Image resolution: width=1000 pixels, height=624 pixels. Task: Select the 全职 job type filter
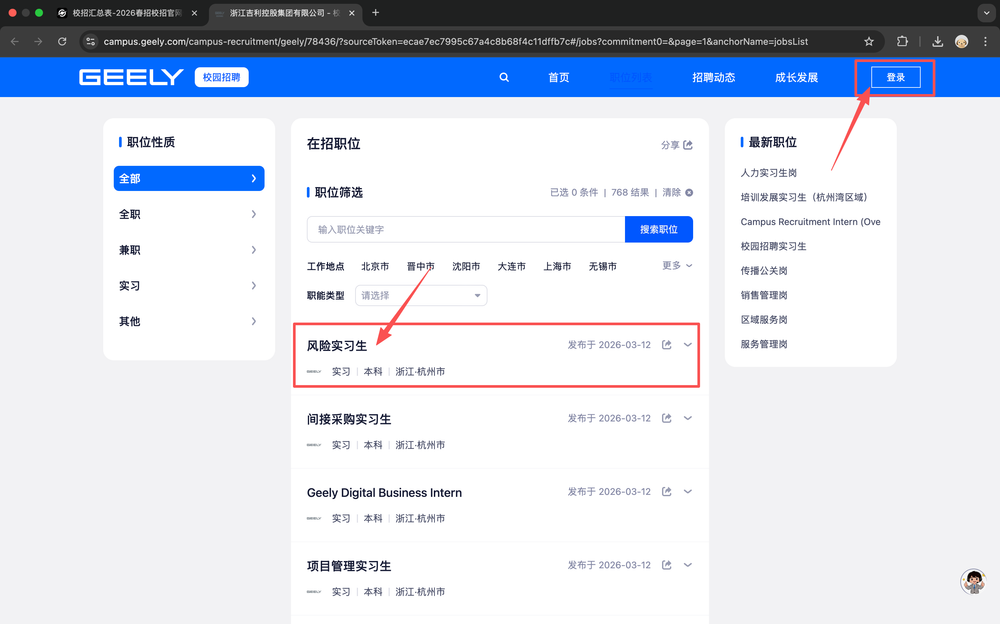coord(188,214)
